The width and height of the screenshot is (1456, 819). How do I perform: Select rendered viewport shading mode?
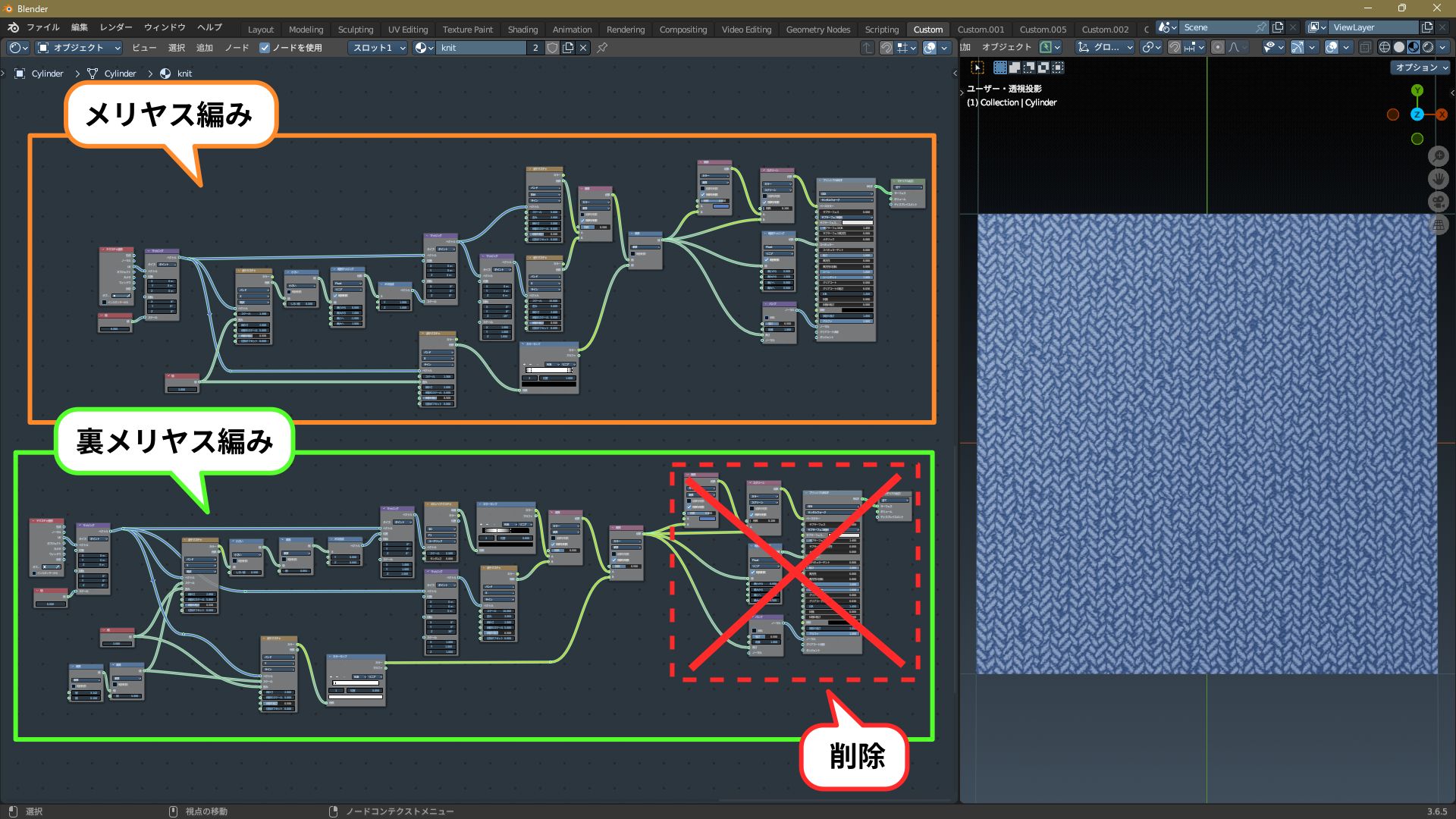(x=1428, y=47)
